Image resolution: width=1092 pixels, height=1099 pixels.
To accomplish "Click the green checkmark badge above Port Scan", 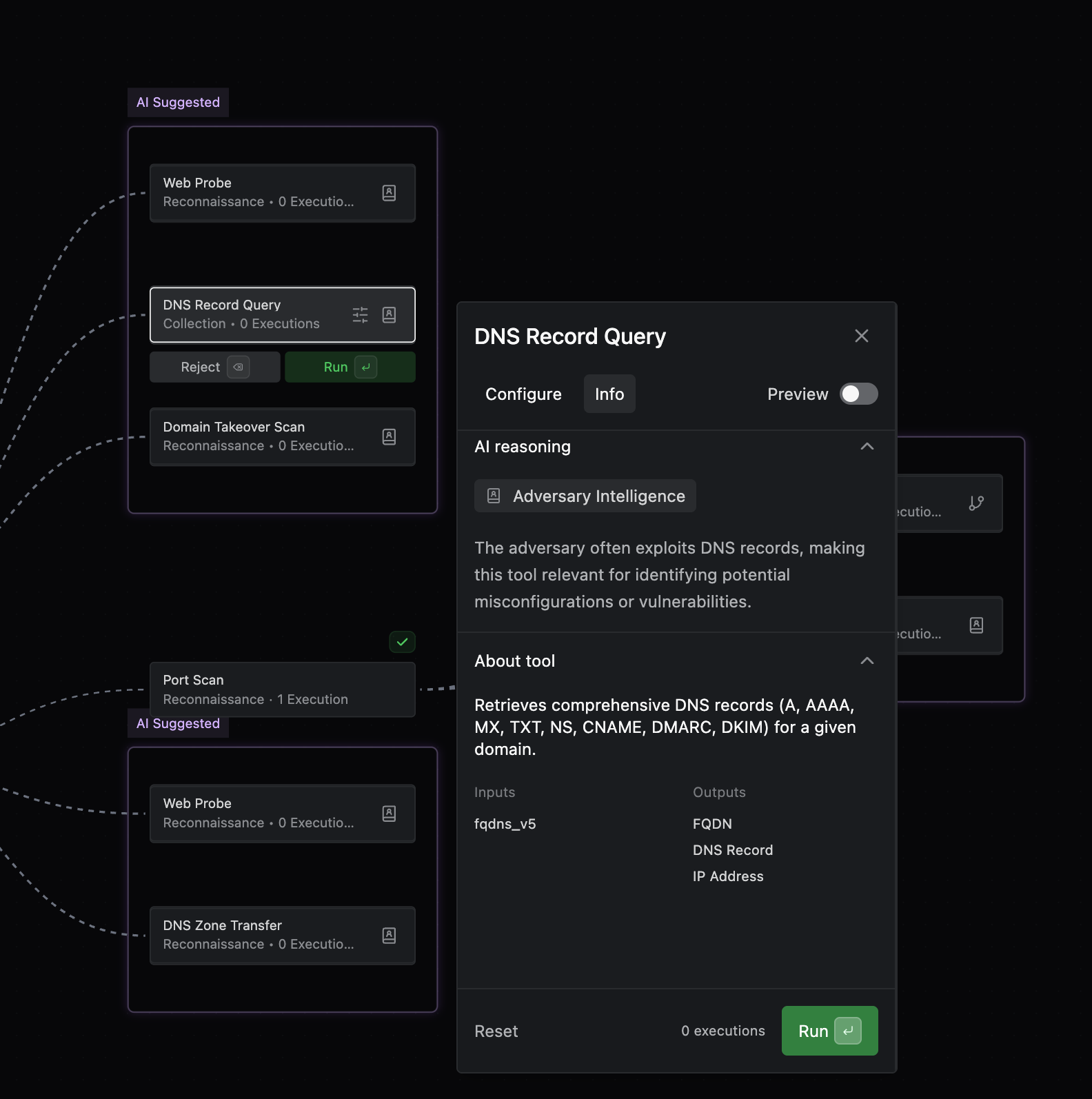I will pyautogui.click(x=402, y=642).
